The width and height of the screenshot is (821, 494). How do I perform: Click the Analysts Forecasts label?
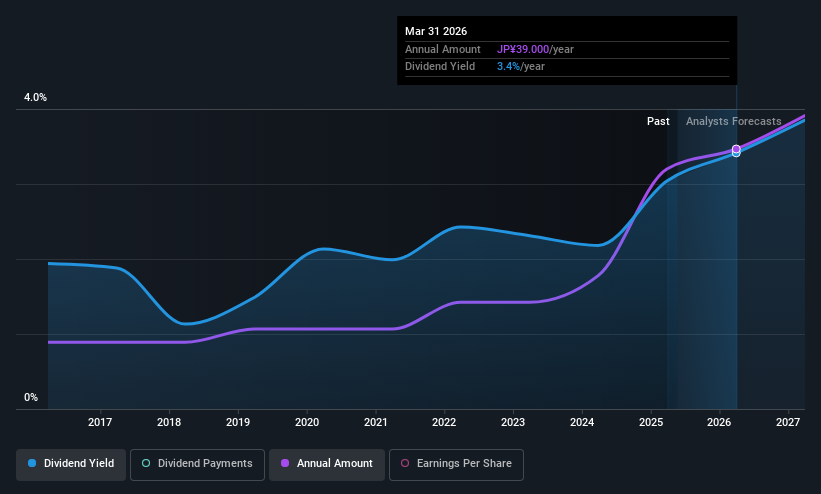click(x=734, y=122)
